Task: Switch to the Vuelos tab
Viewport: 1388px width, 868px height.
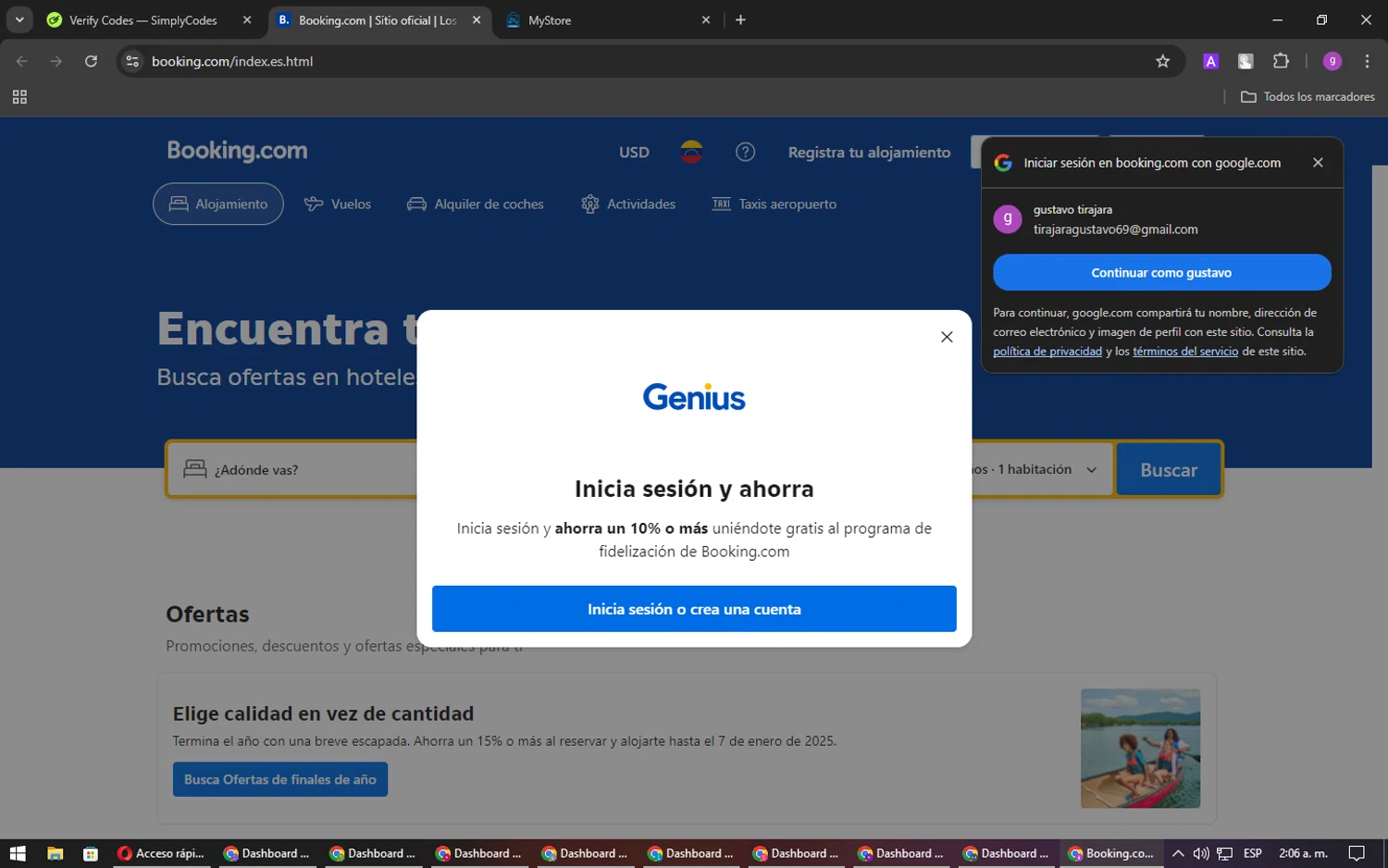Action: tap(338, 204)
